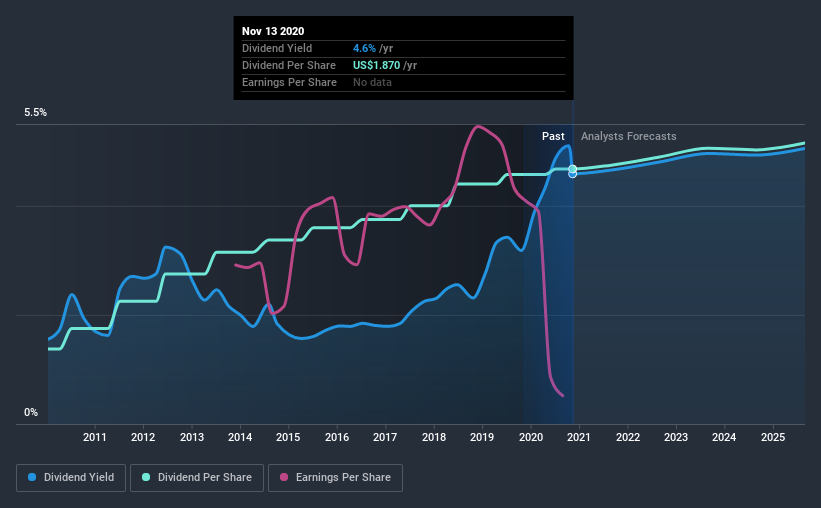Click the 2023 x-axis label
The width and height of the screenshot is (821, 508).
click(676, 437)
